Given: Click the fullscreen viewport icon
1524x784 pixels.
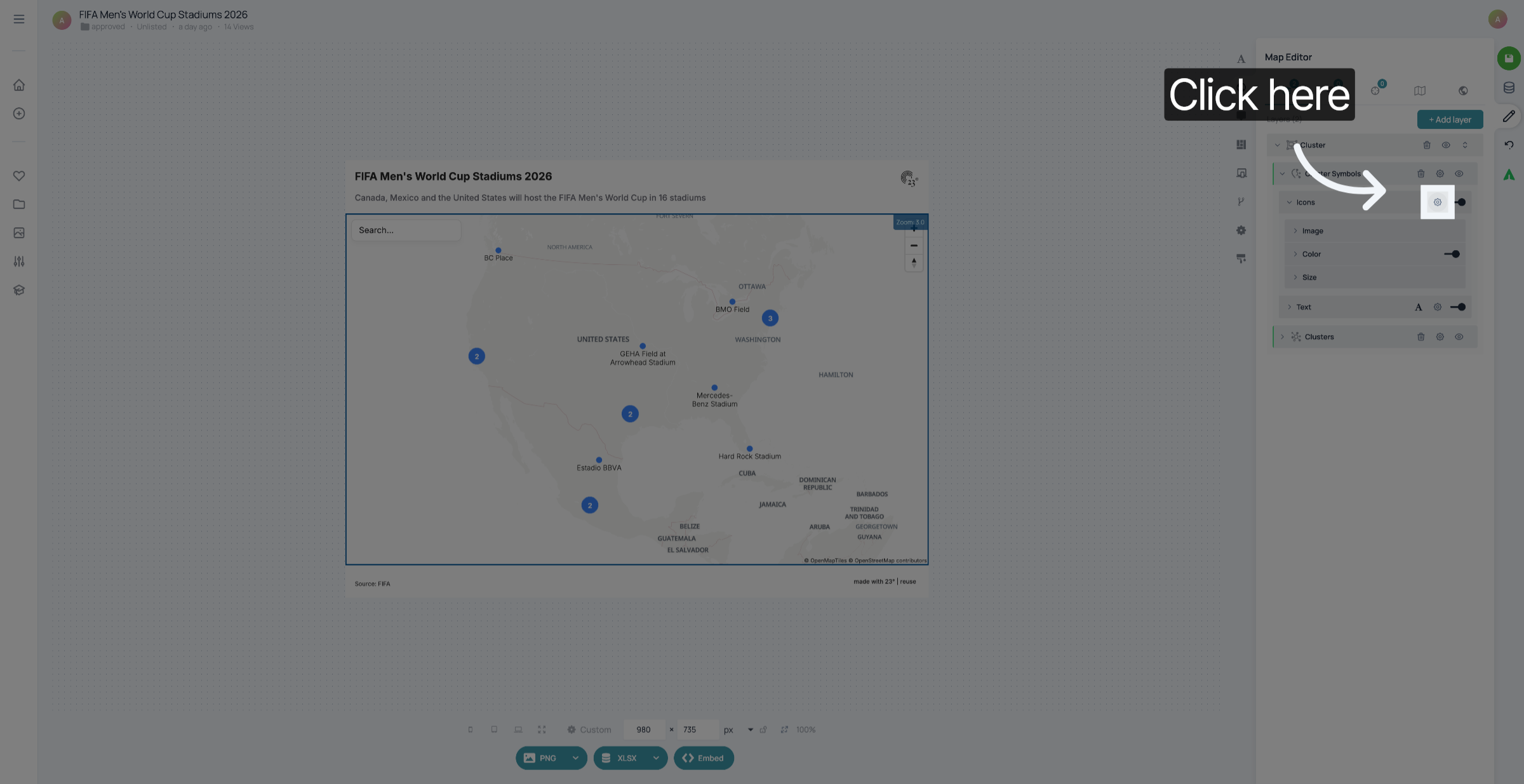Looking at the screenshot, I should click(542, 730).
